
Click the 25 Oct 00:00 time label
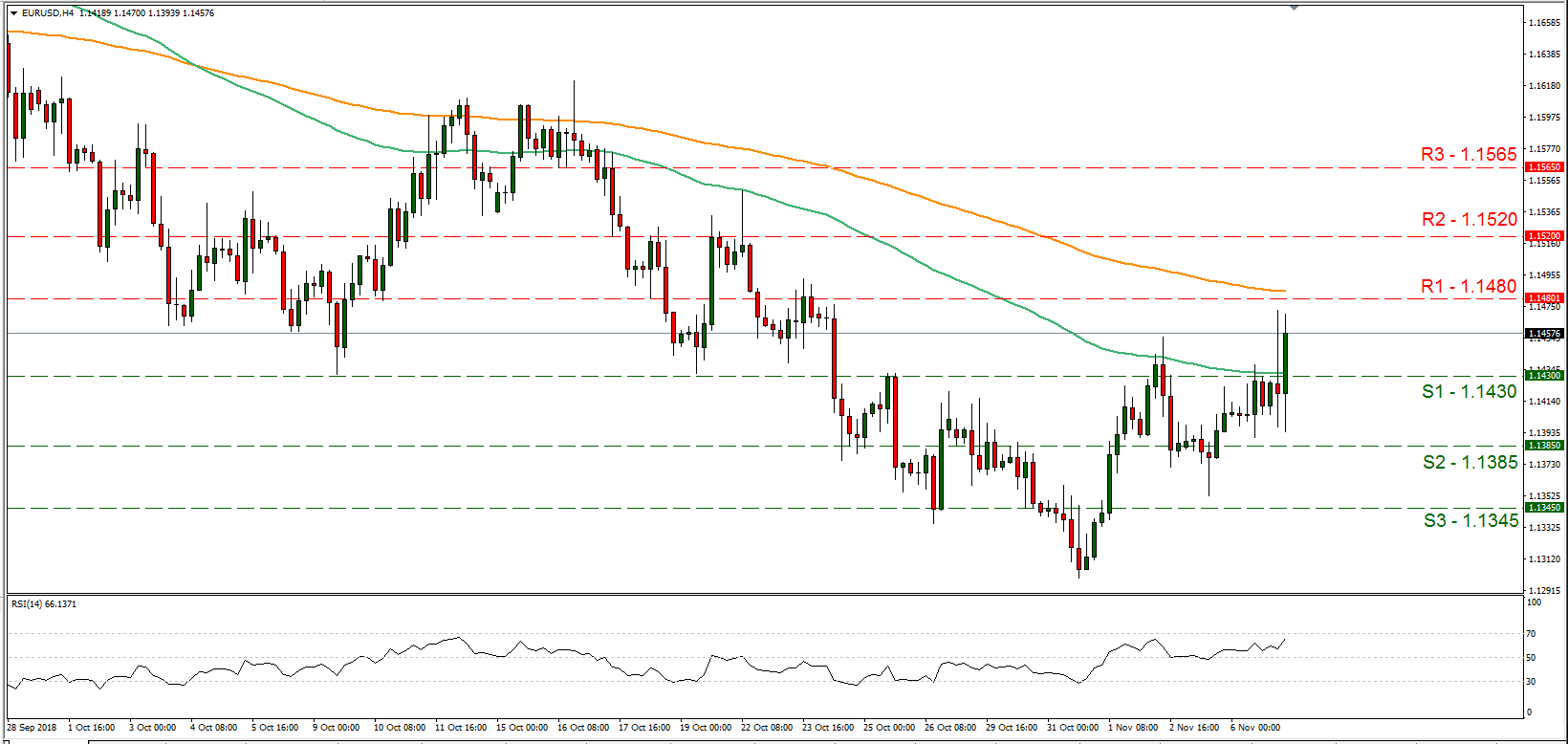(x=889, y=728)
